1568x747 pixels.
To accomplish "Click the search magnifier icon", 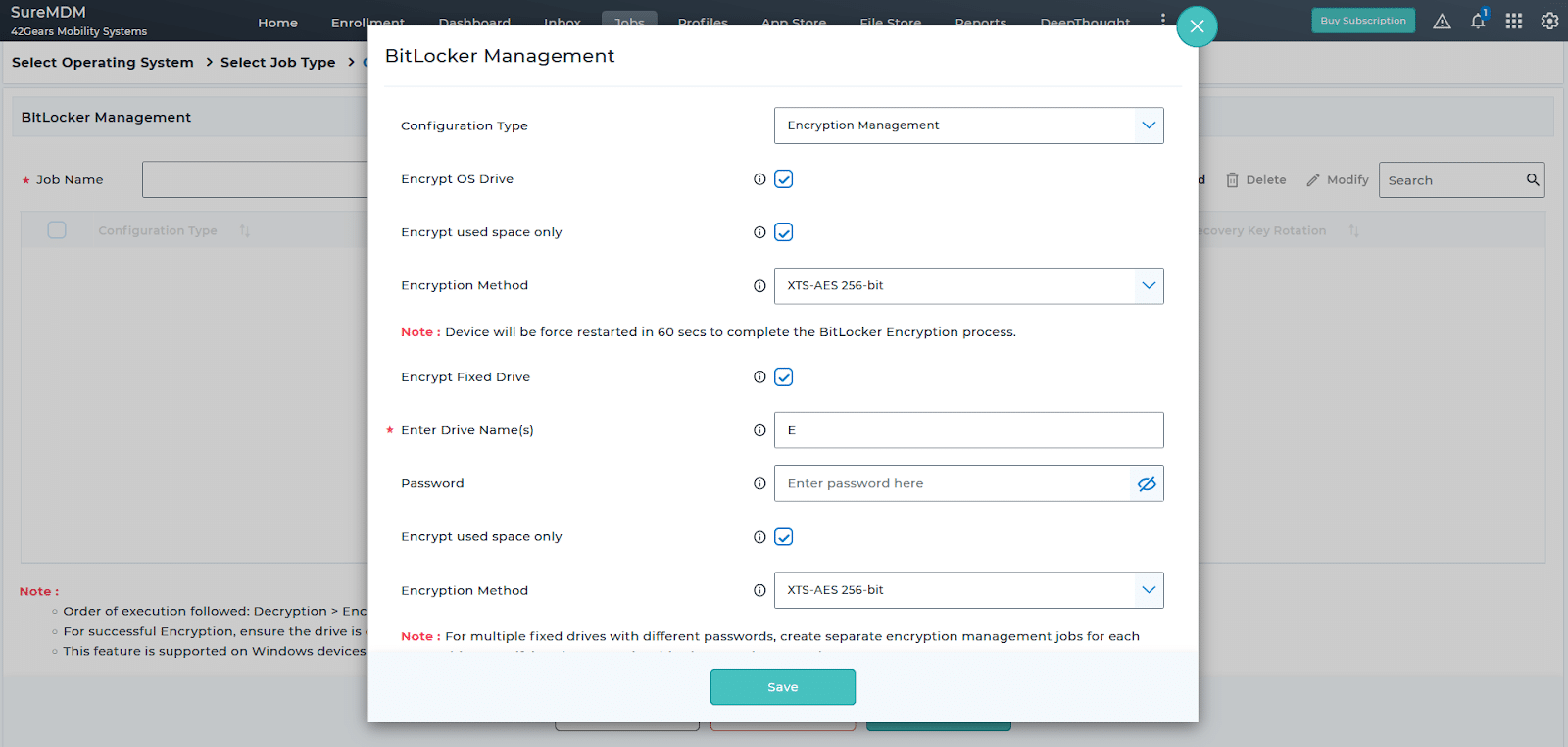I will (x=1533, y=179).
